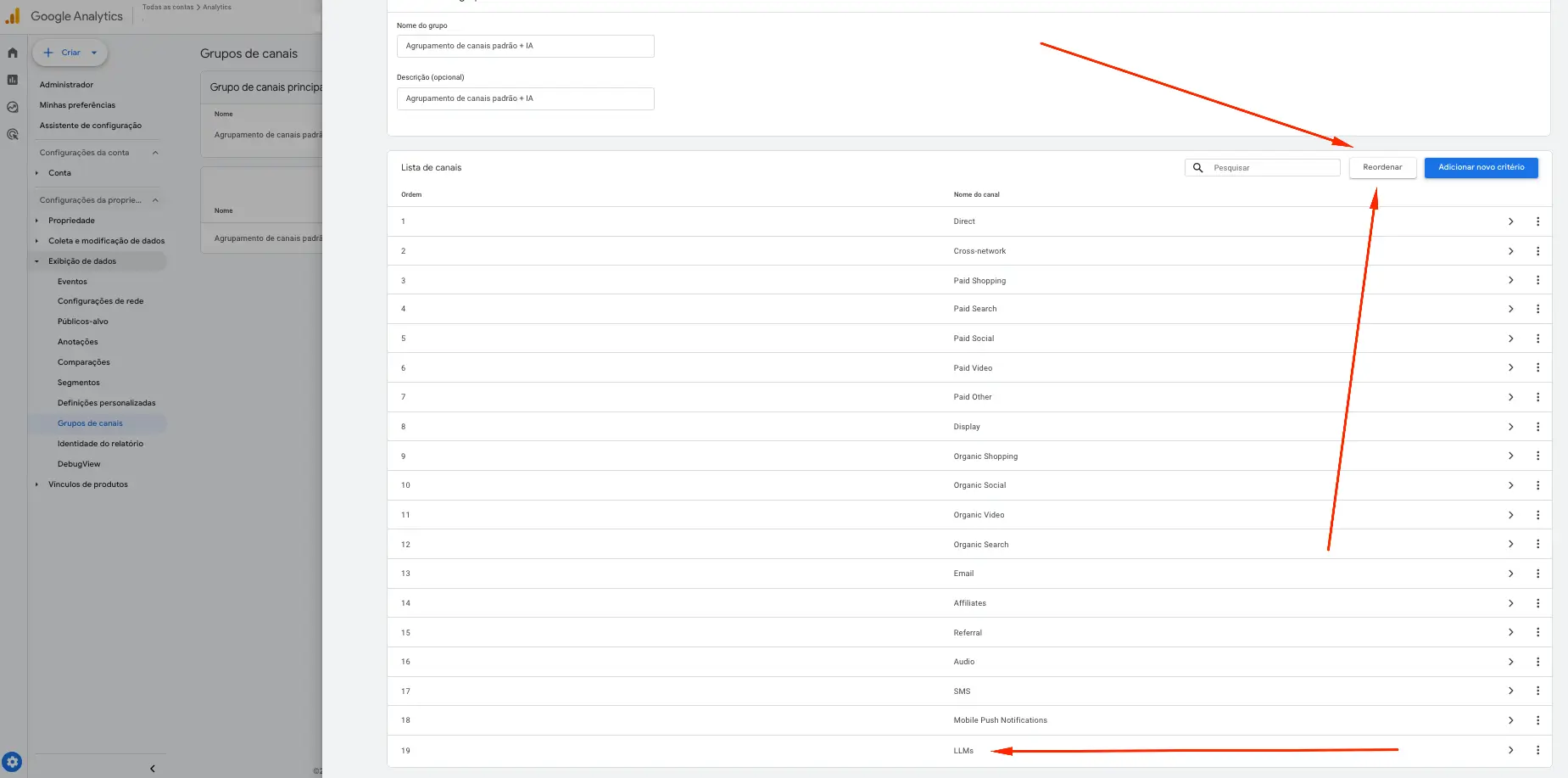The image size is (1568, 778).
Task: Click the Home icon in left rail
Action: coord(13,53)
